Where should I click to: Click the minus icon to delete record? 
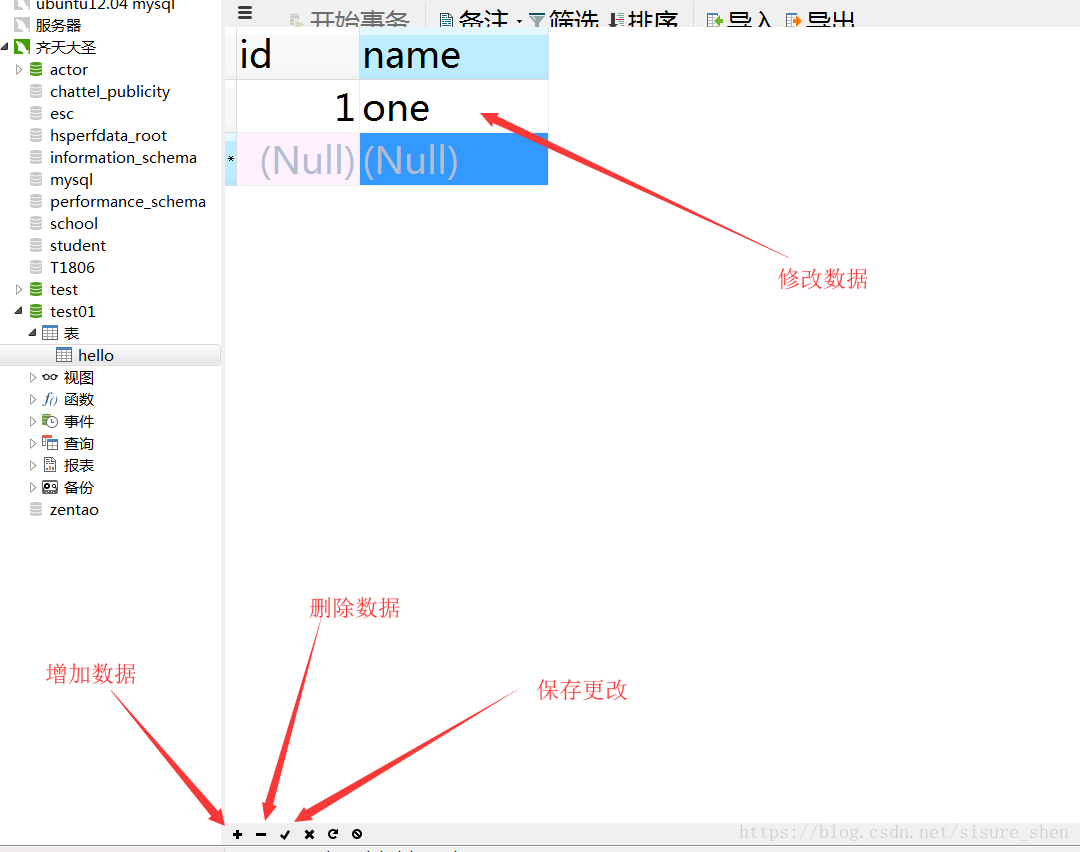(x=261, y=834)
